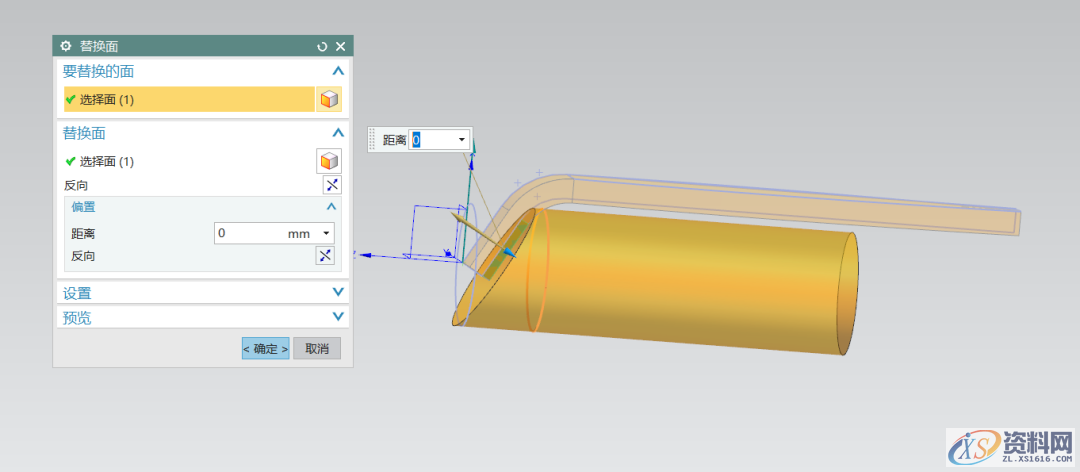
Task: Click the face cube icon under 要替换的面
Action: point(329,99)
